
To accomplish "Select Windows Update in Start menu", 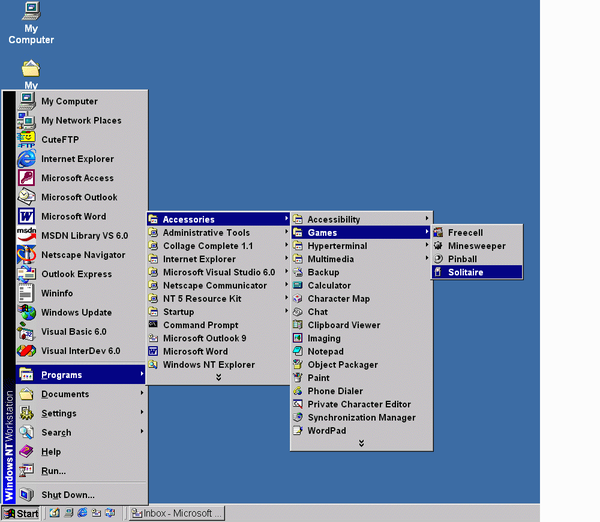I will click(x=76, y=312).
